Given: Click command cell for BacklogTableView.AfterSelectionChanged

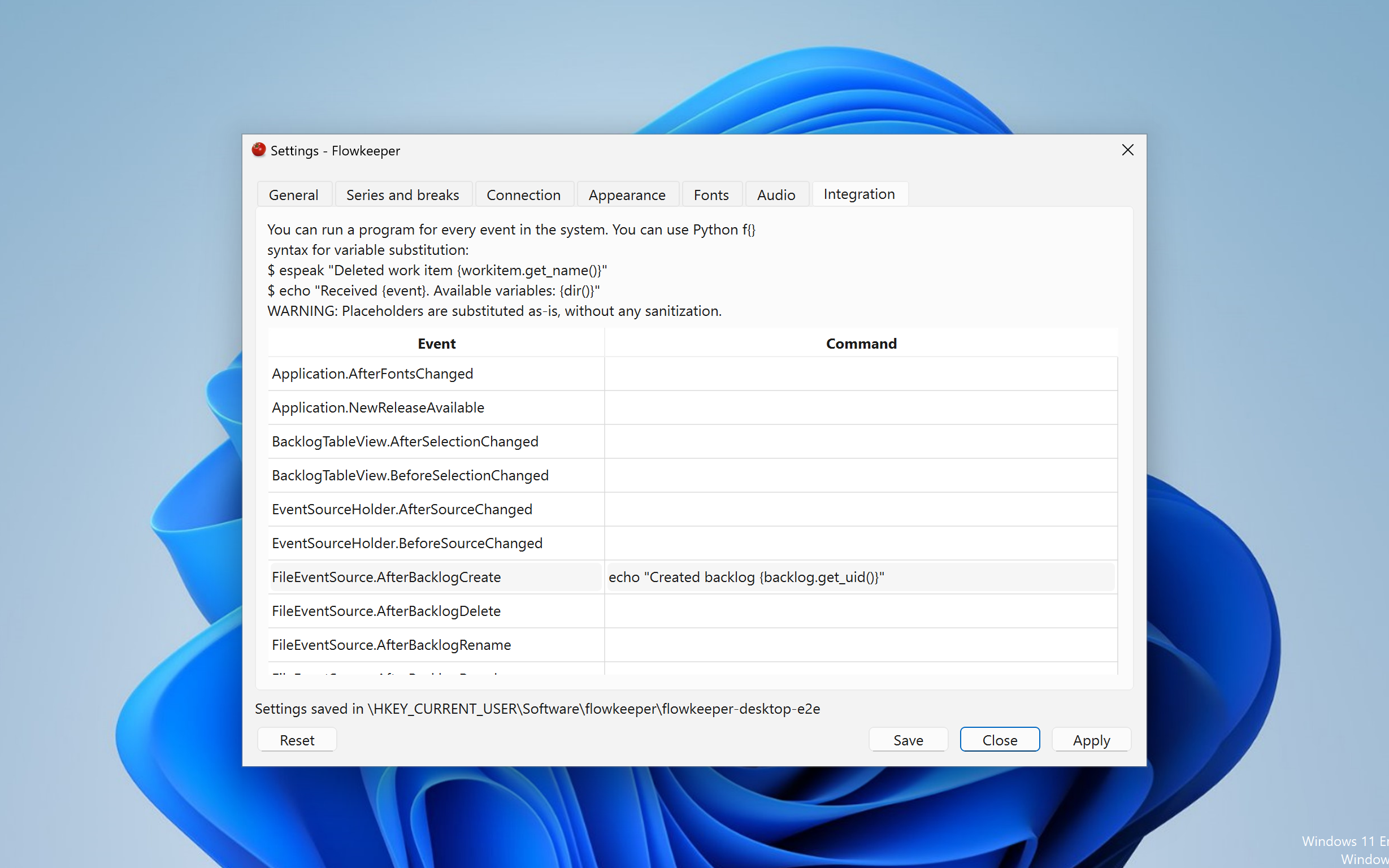Looking at the screenshot, I should (x=861, y=441).
